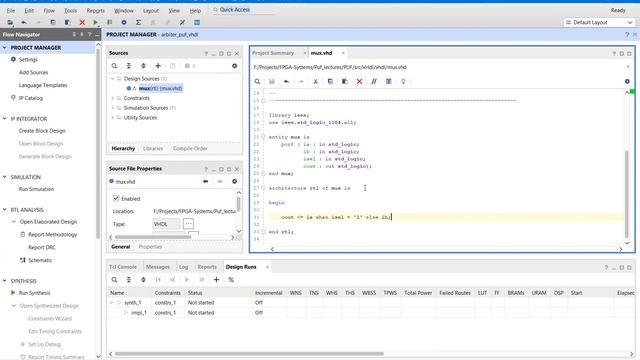Open the Default Layout dropdown

click(x=599, y=22)
